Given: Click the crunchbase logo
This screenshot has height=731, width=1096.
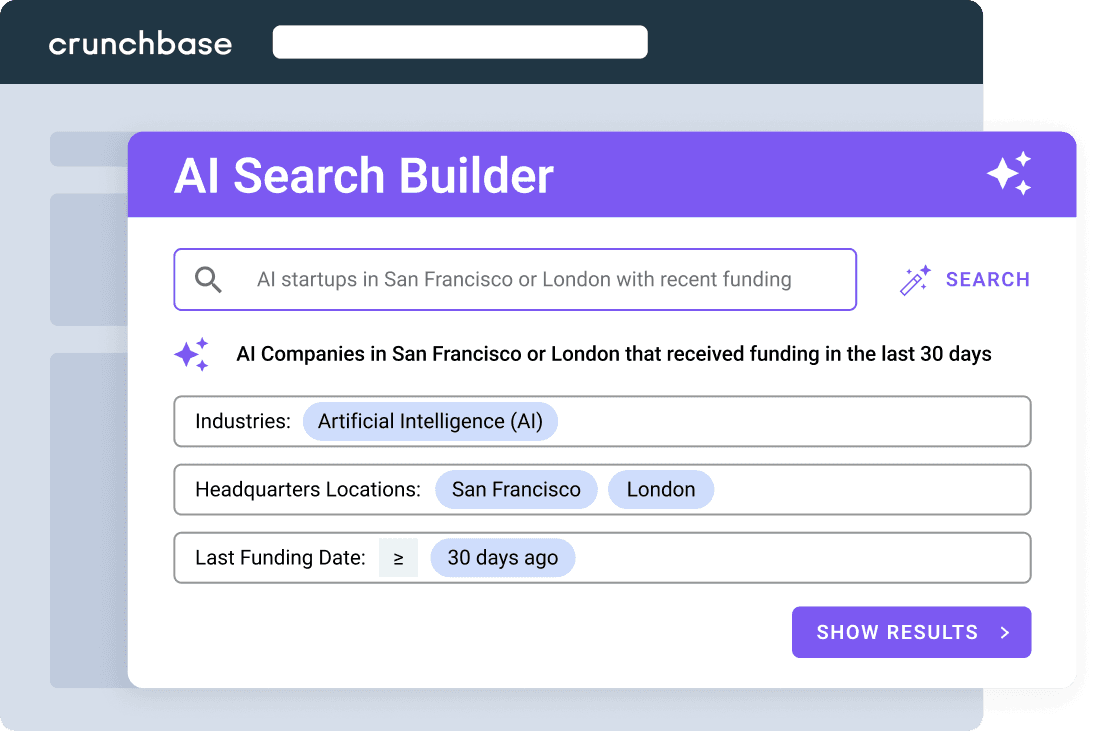Looking at the screenshot, I should click(x=140, y=43).
